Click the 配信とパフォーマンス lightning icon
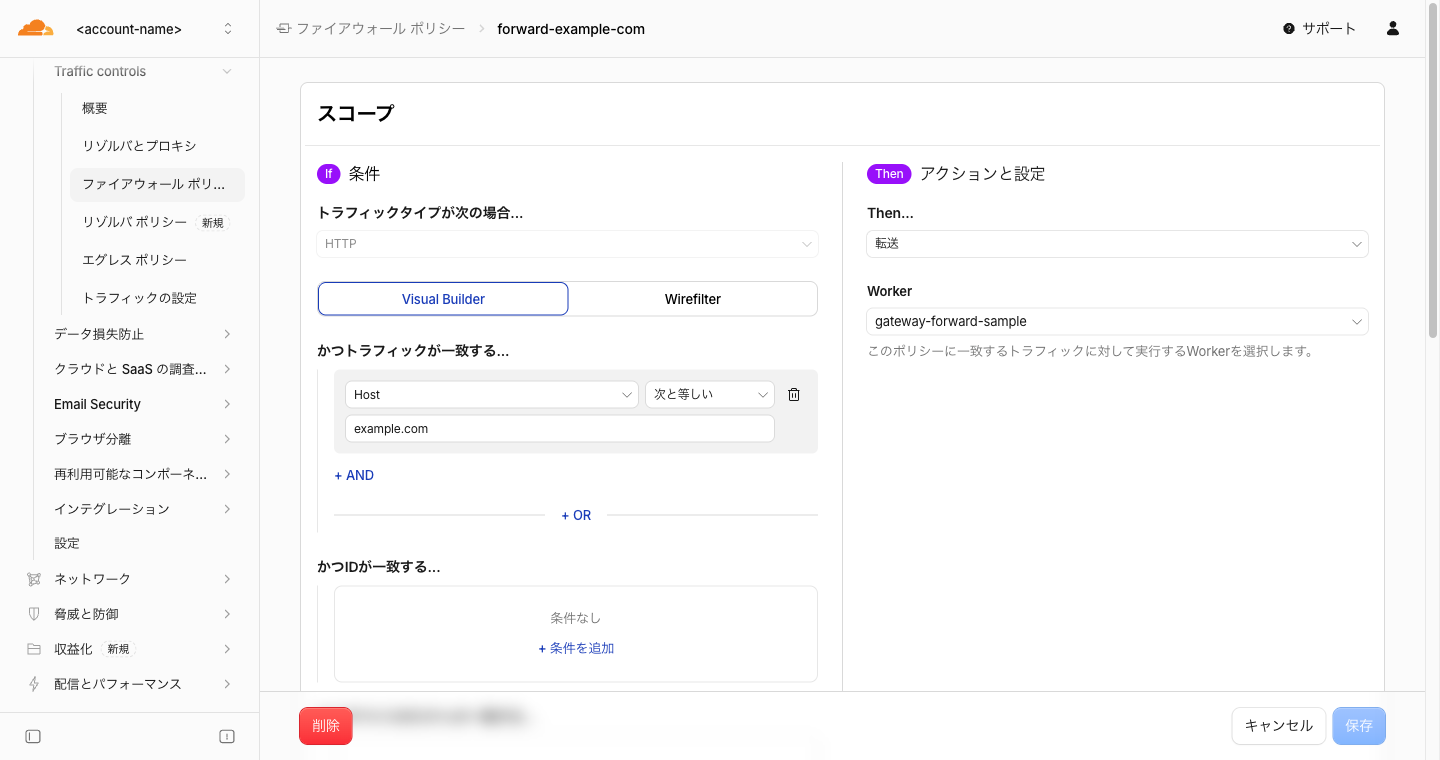This screenshot has height=760, width=1440. pos(34,684)
